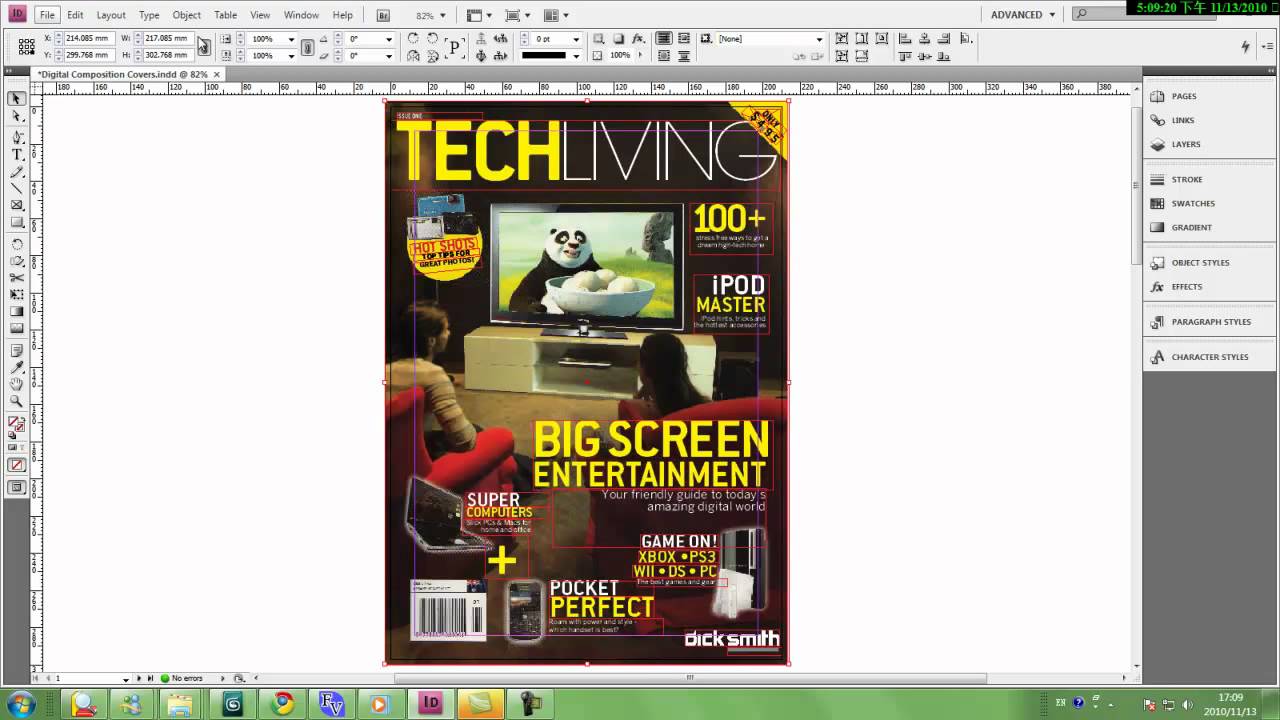
Task: Click Apply Gradient swatch icon in panel GRADIENT
Action: click(1158, 227)
